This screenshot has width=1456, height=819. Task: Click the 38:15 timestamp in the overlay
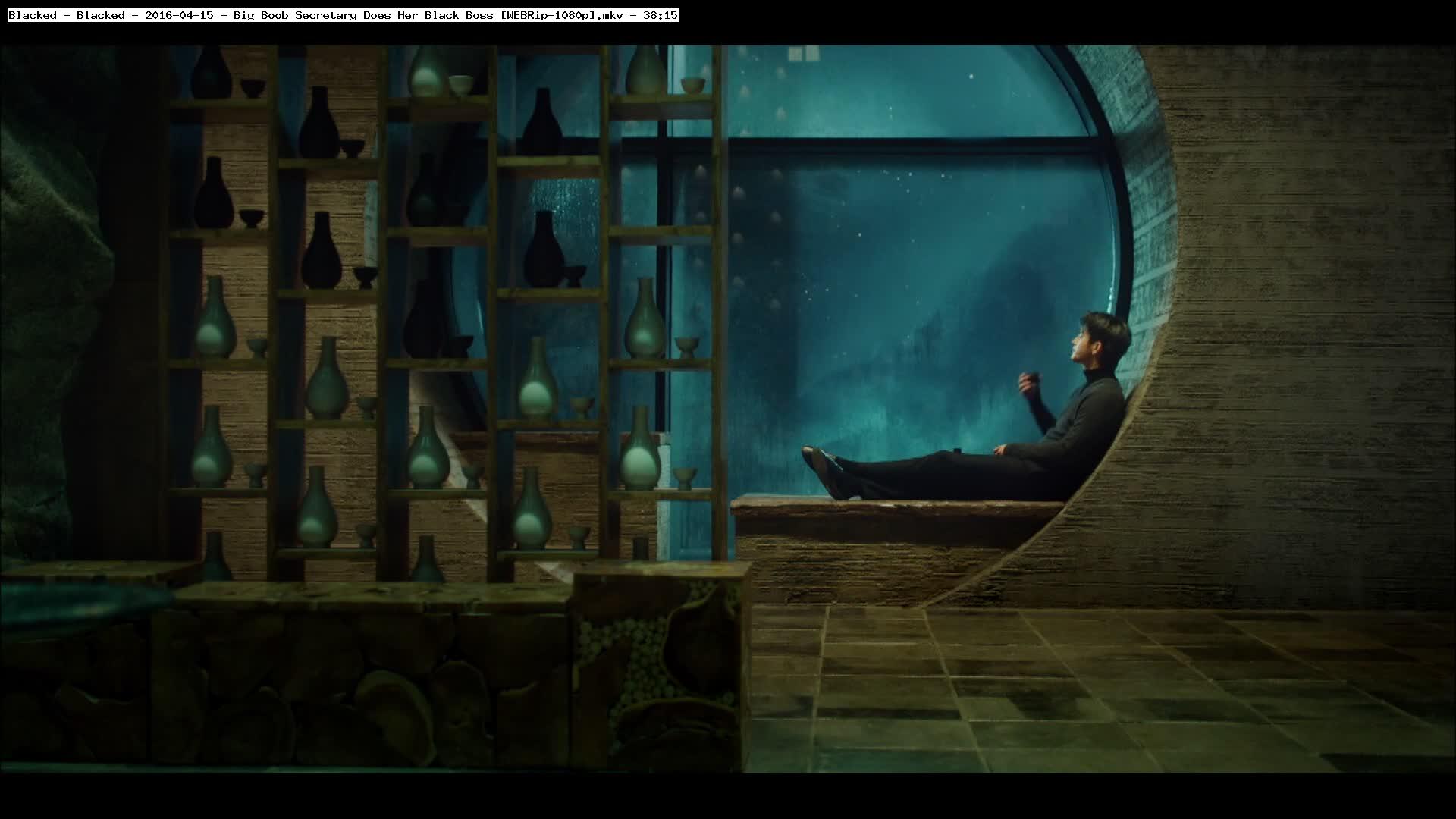[660, 15]
